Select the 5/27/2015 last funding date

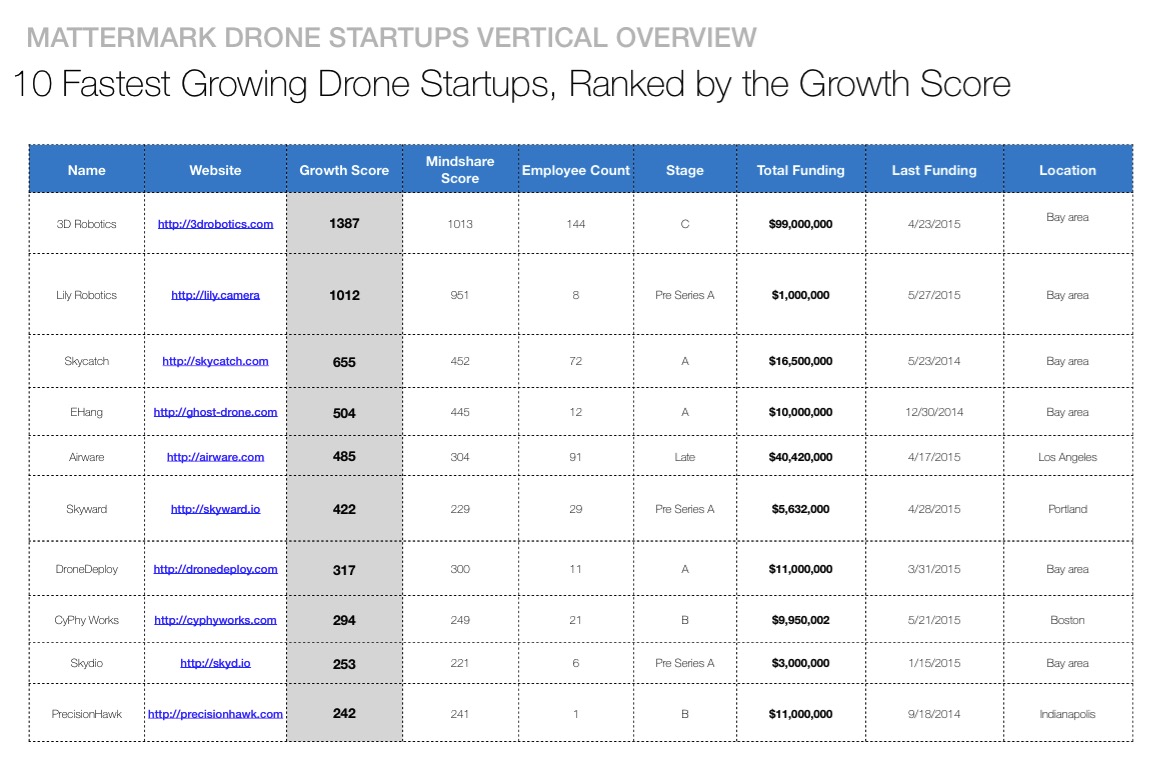tap(934, 295)
